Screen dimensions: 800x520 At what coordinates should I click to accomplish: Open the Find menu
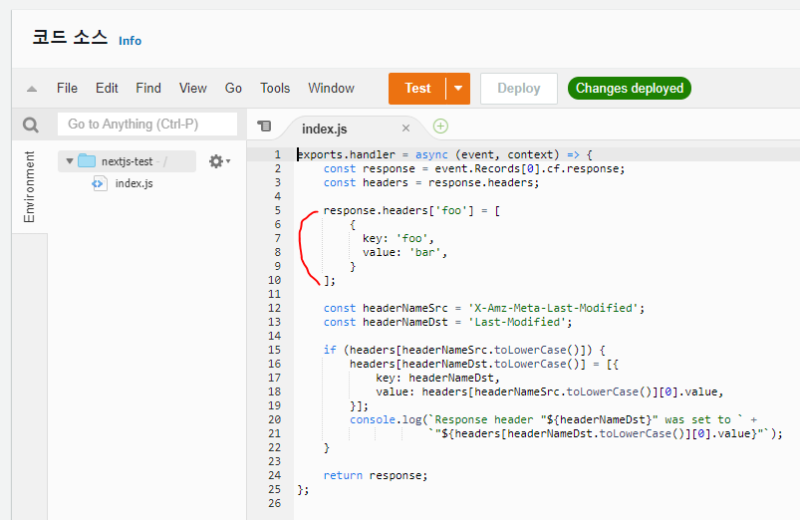tap(148, 88)
